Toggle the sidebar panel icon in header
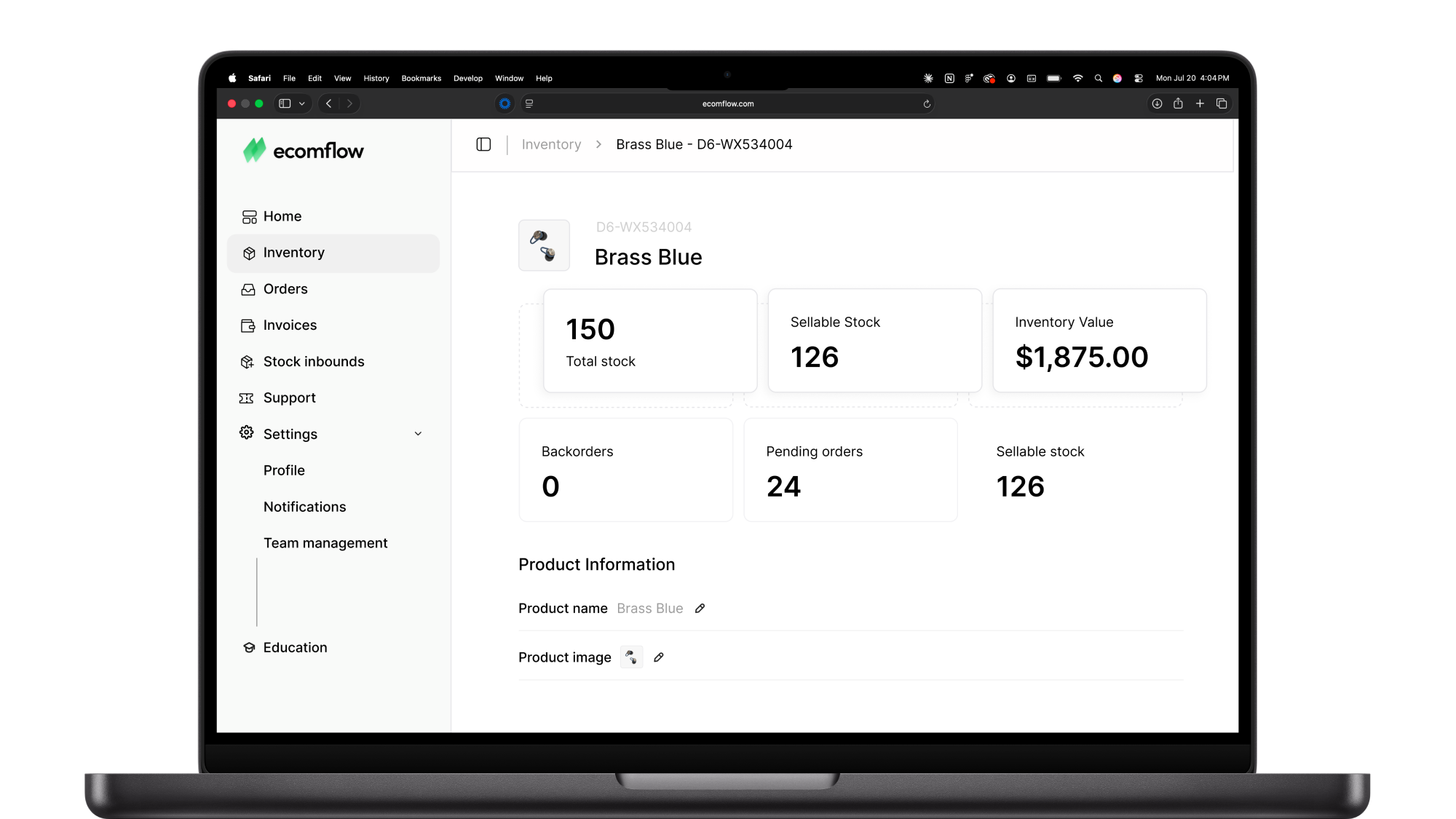 click(x=483, y=145)
